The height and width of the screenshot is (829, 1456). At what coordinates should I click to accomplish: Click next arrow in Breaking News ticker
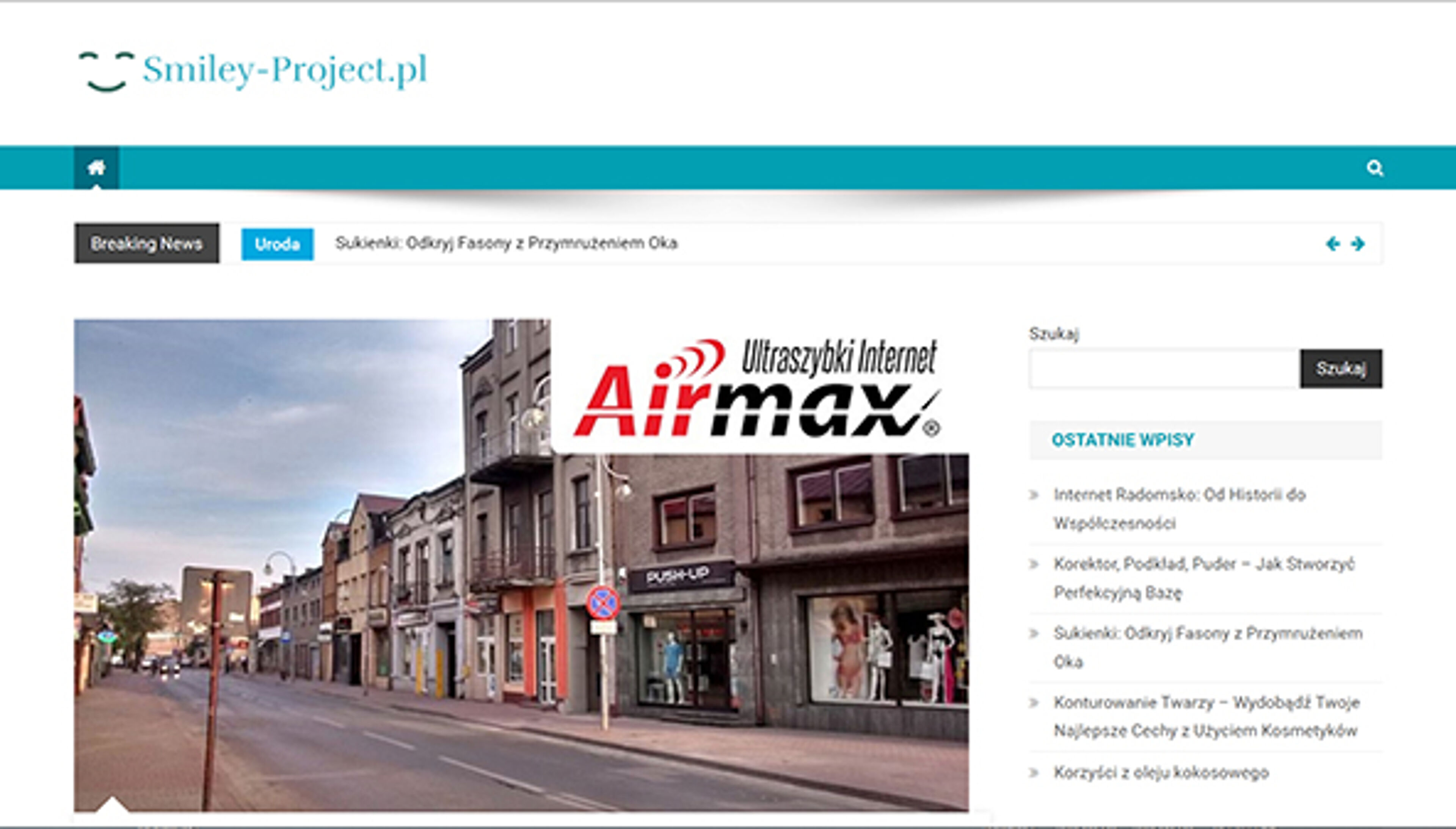1358,244
